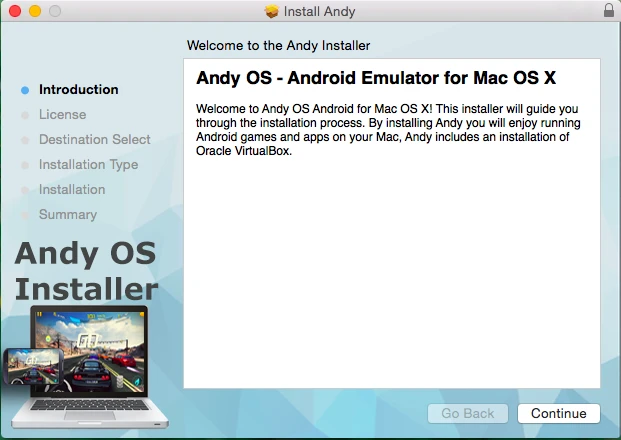Open the Installation Type step
This screenshot has height=440, width=621.
[x=88, y=165]
